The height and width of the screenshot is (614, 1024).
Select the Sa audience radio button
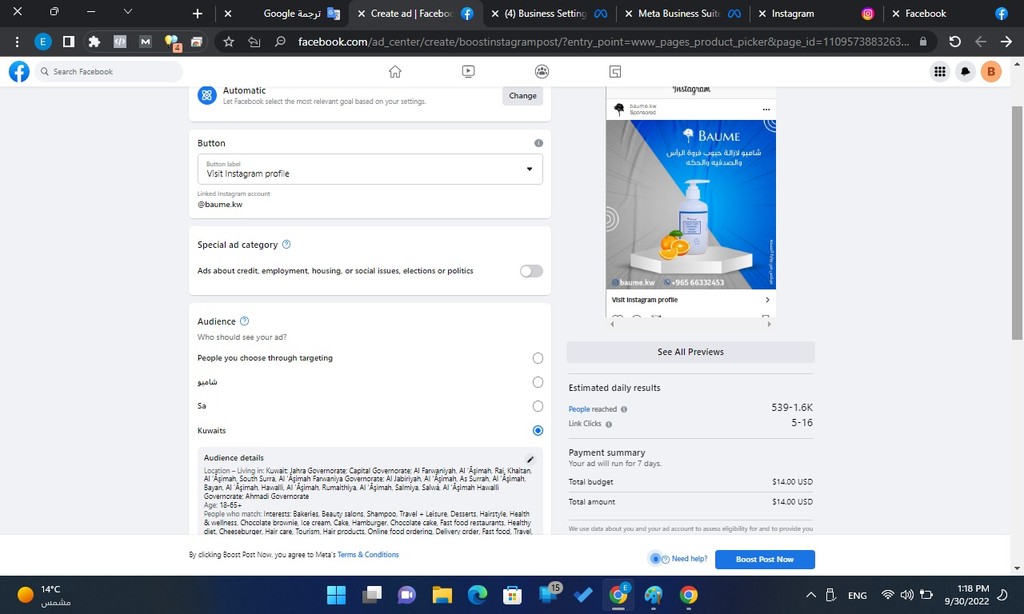[537, 406]
